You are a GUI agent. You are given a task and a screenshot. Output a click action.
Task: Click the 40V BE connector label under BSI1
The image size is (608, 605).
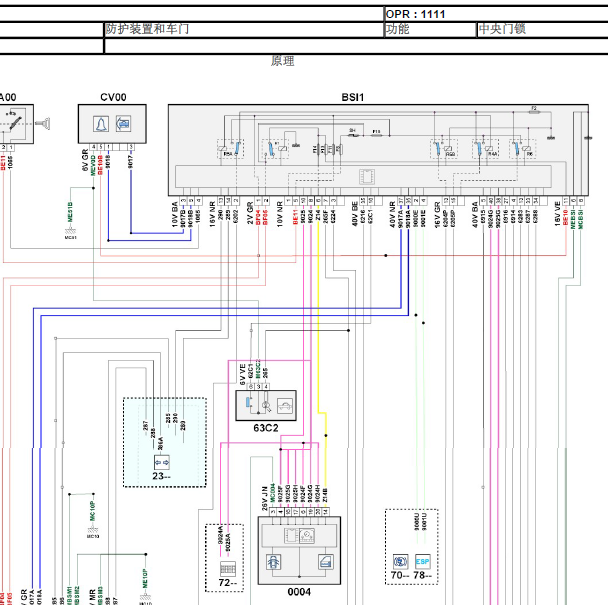pyautogui.click(x=355, y=214)
